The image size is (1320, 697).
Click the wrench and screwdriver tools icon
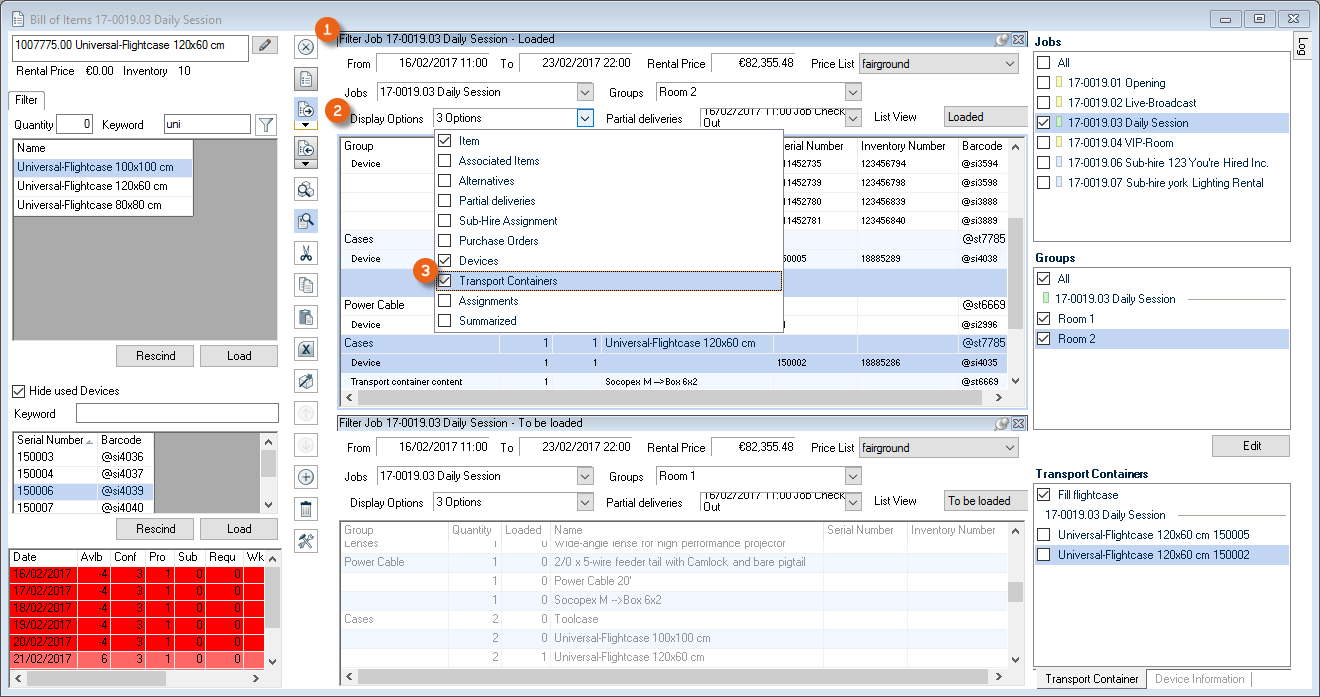point(306,541)
